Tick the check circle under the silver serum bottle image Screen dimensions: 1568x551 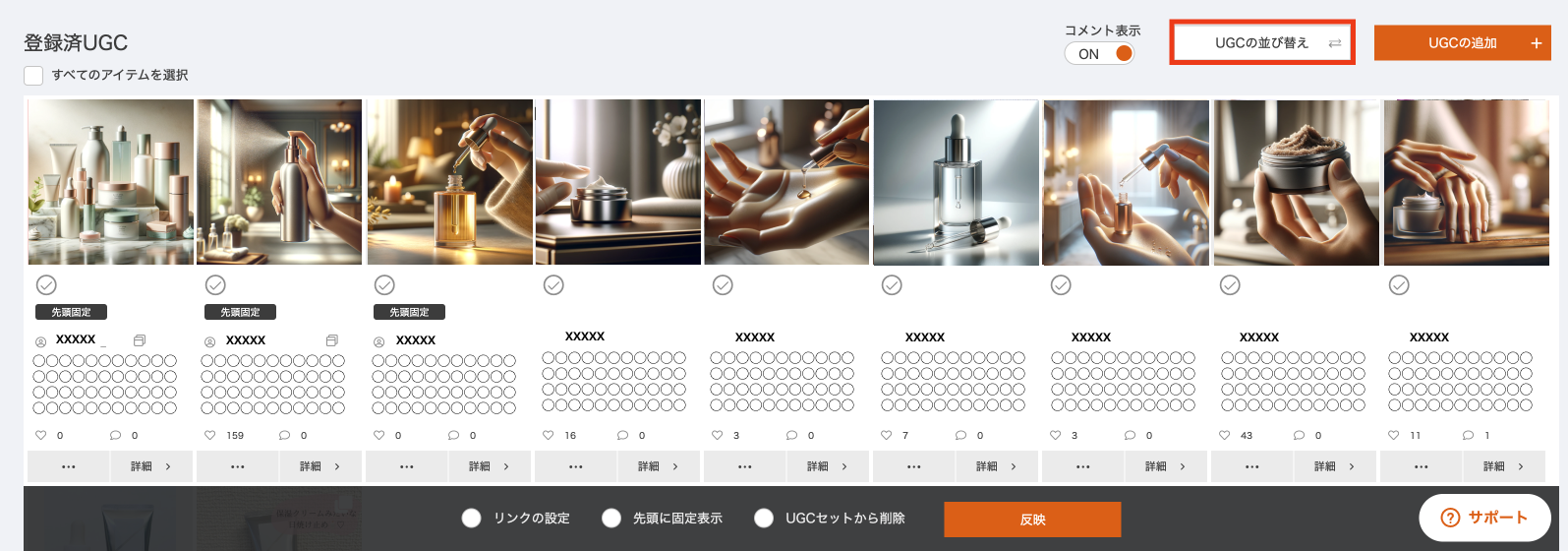point(892,285)
